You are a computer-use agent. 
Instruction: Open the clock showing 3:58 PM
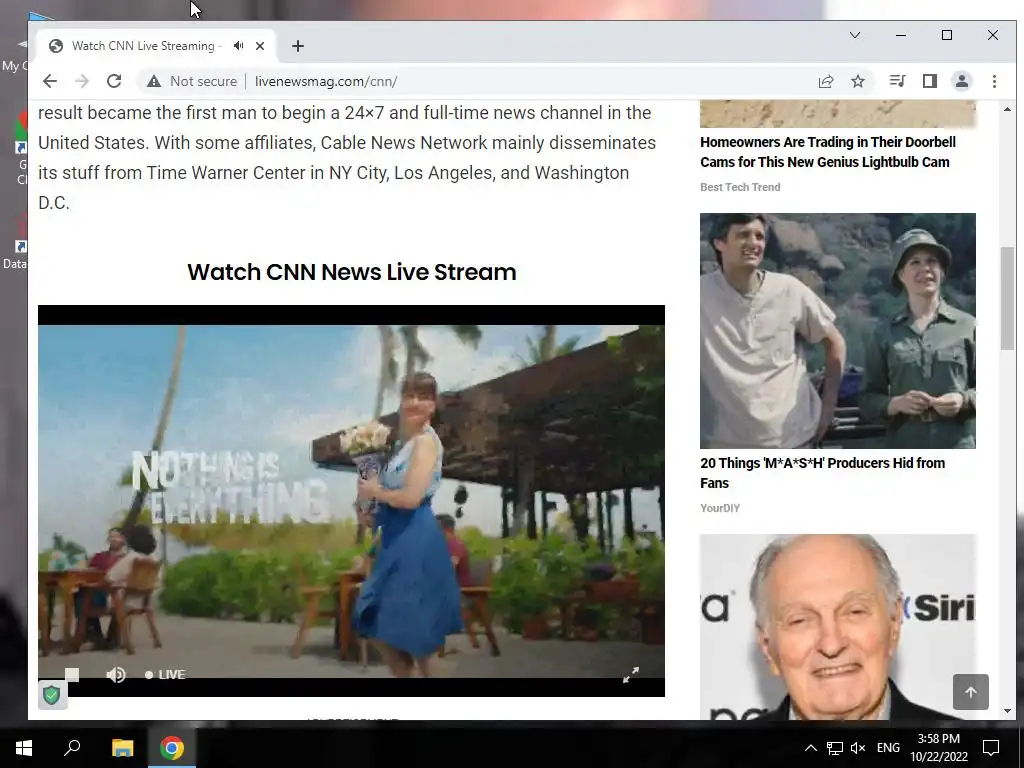(x=938, y=748)
